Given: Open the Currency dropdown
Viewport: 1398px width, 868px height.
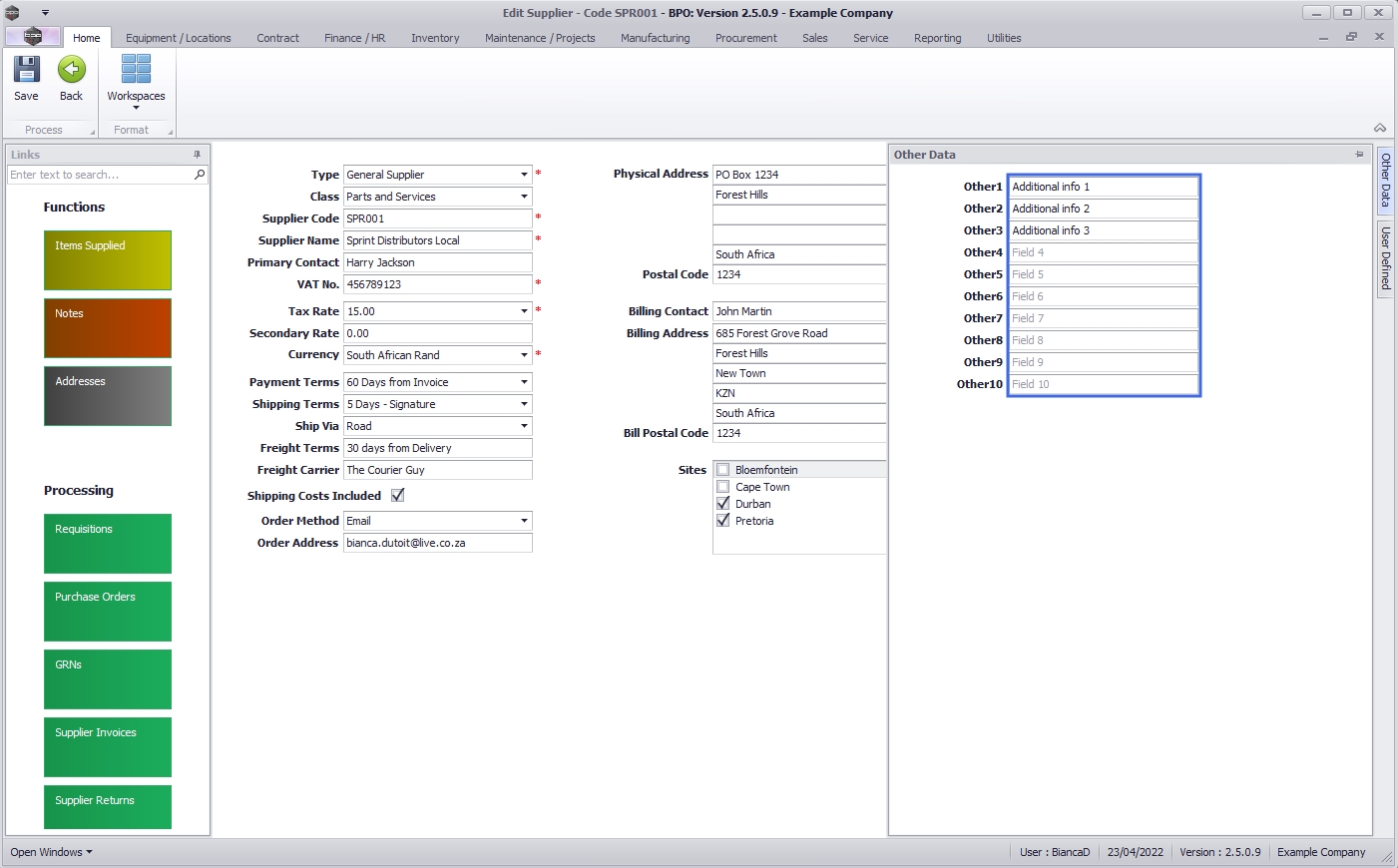Looking at the screenshot, I should tap(524, 355).
